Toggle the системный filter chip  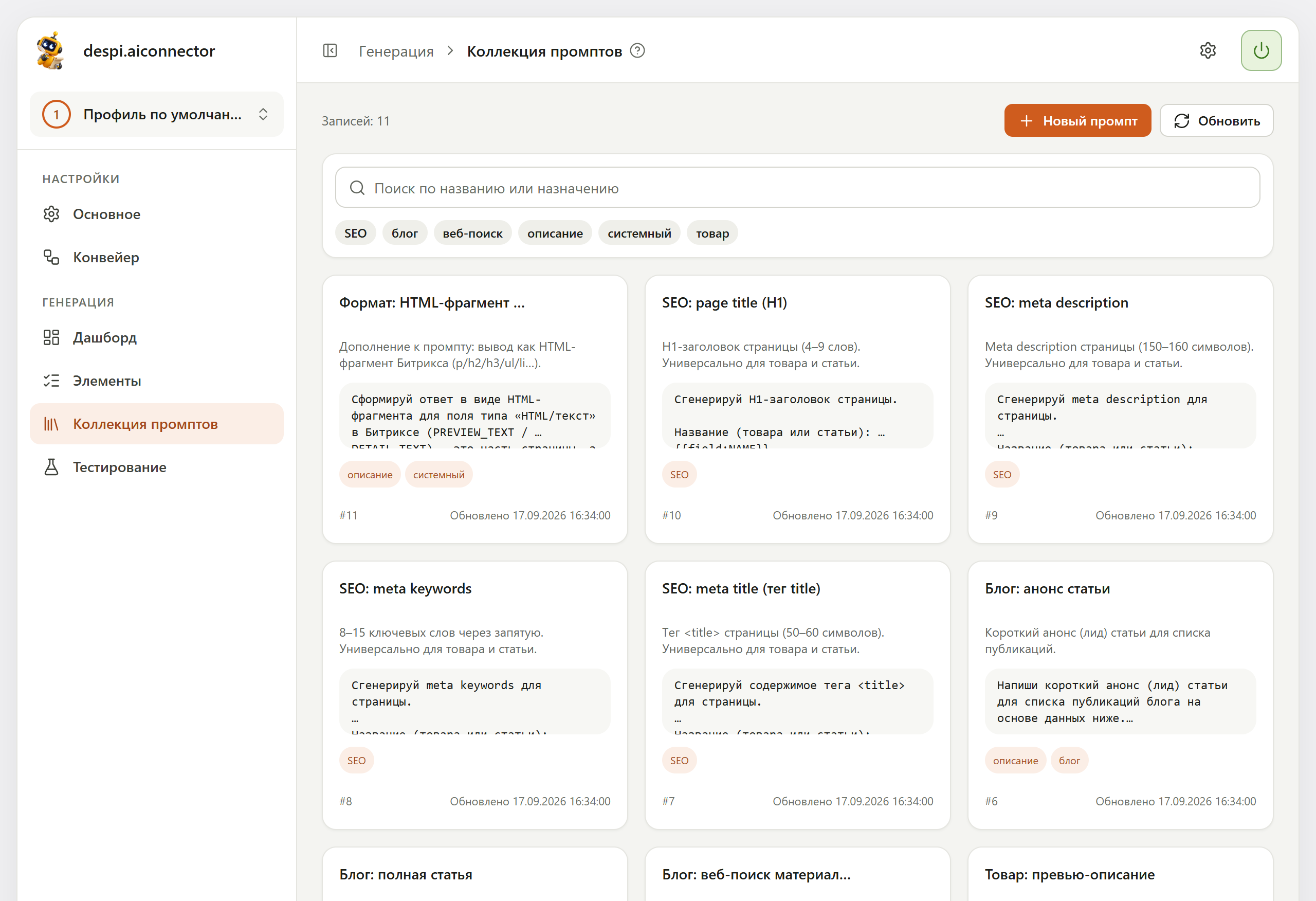[639, 233]
